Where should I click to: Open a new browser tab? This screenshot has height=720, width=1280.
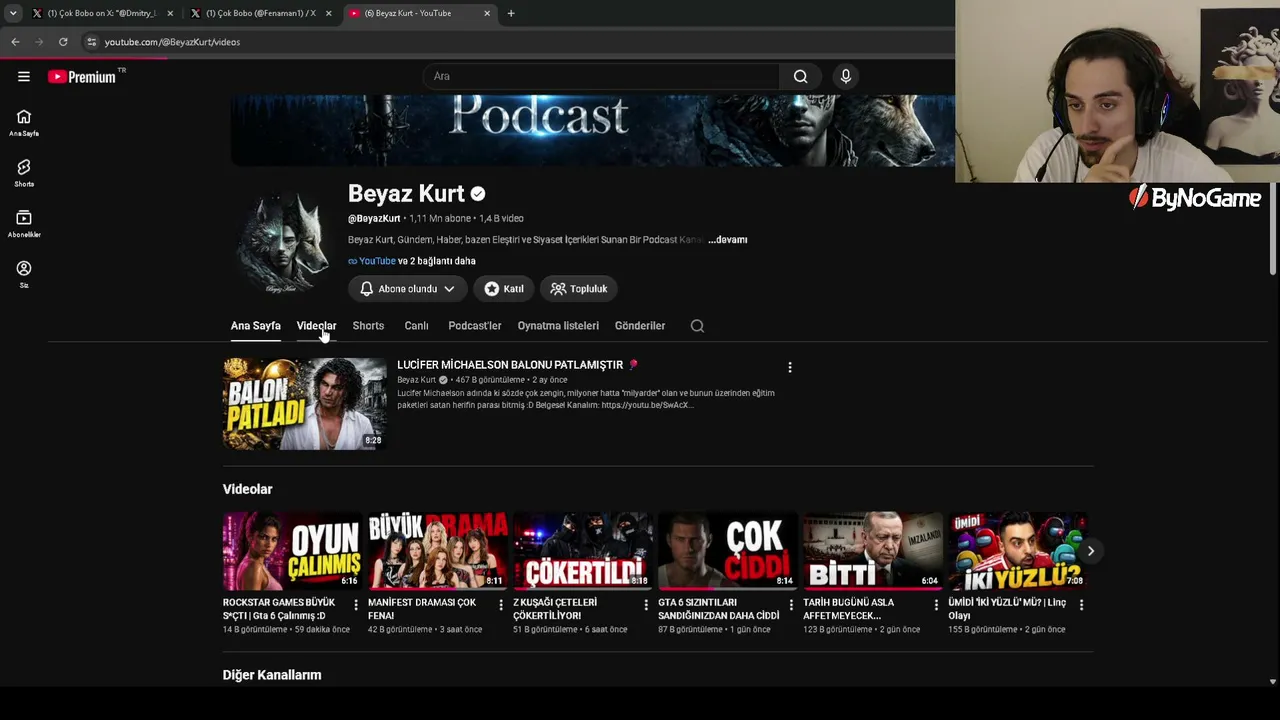[x=511, y=13]
